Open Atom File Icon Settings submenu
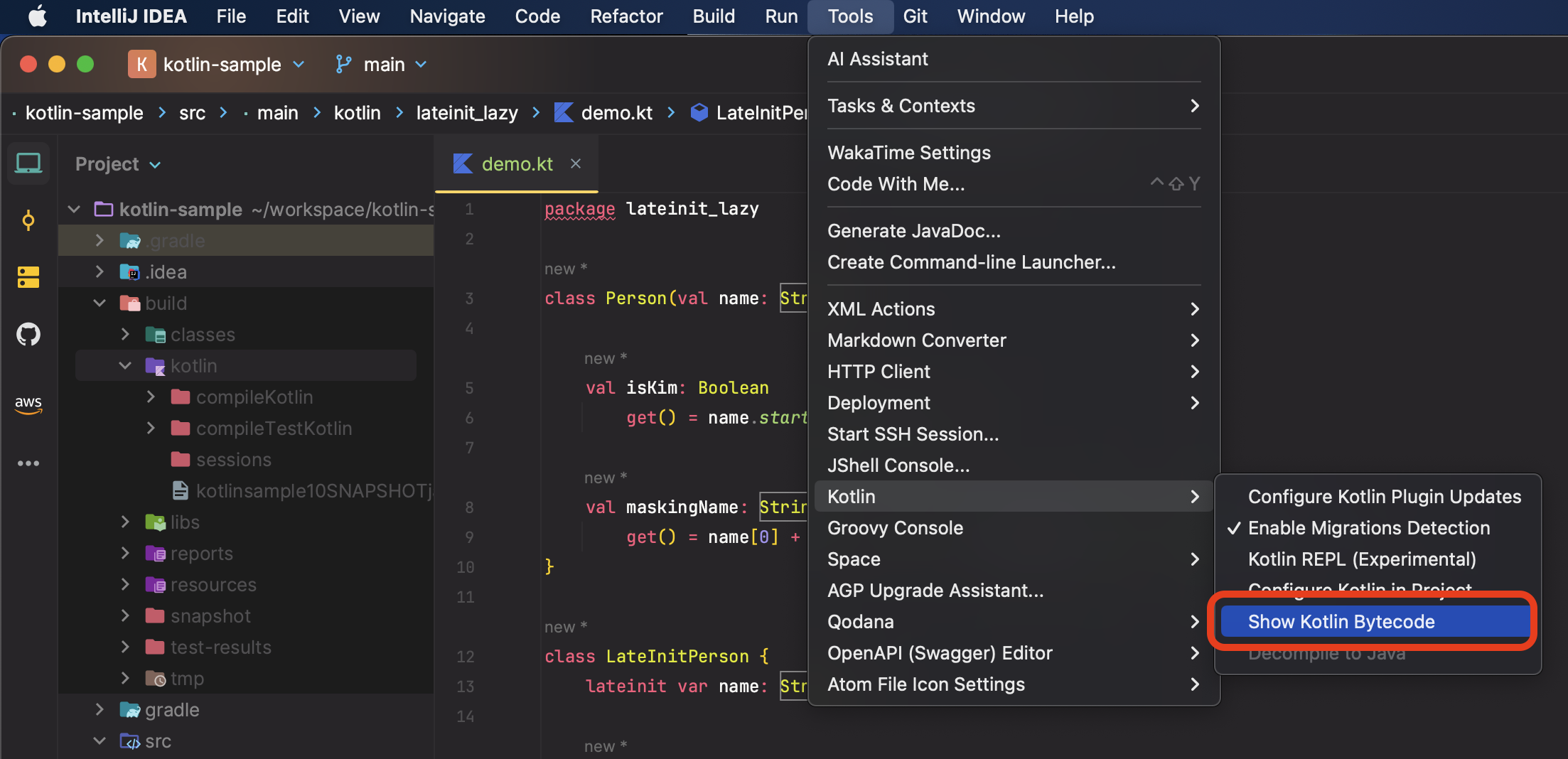Viewport: 1568px width, 759px height. point(1014,684)
